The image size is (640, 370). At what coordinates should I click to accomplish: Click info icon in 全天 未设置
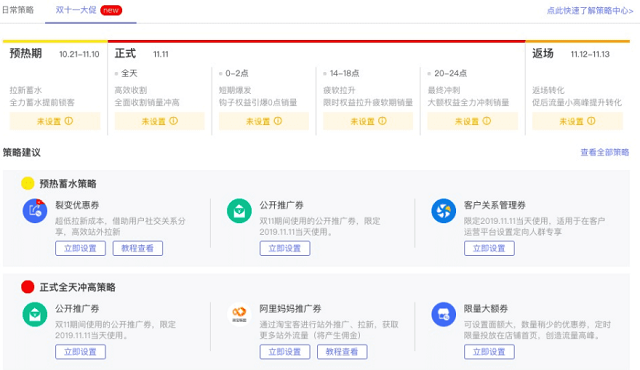[x=173, y=121]
